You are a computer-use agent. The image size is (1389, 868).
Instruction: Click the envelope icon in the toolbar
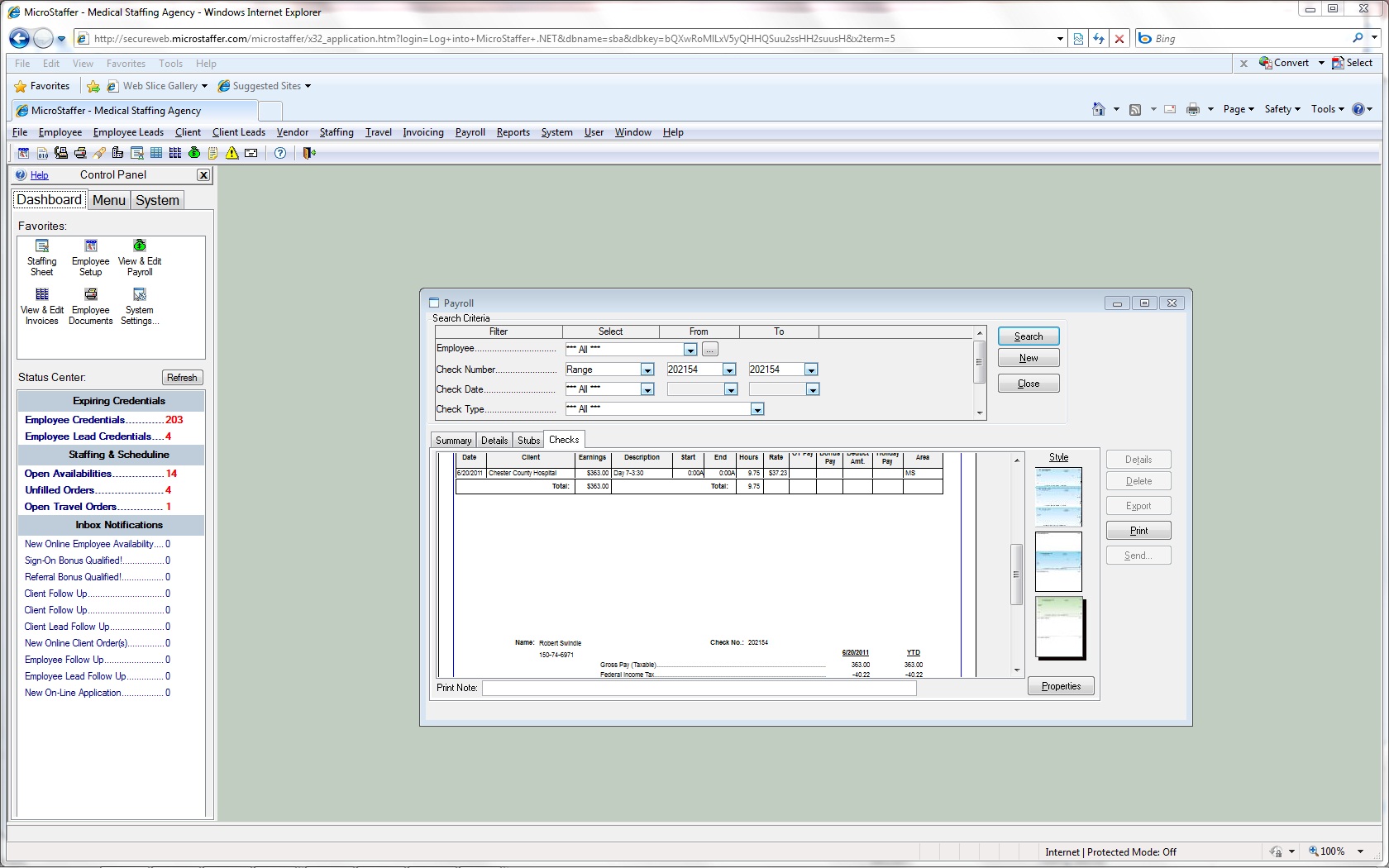[x=251, y=153]
